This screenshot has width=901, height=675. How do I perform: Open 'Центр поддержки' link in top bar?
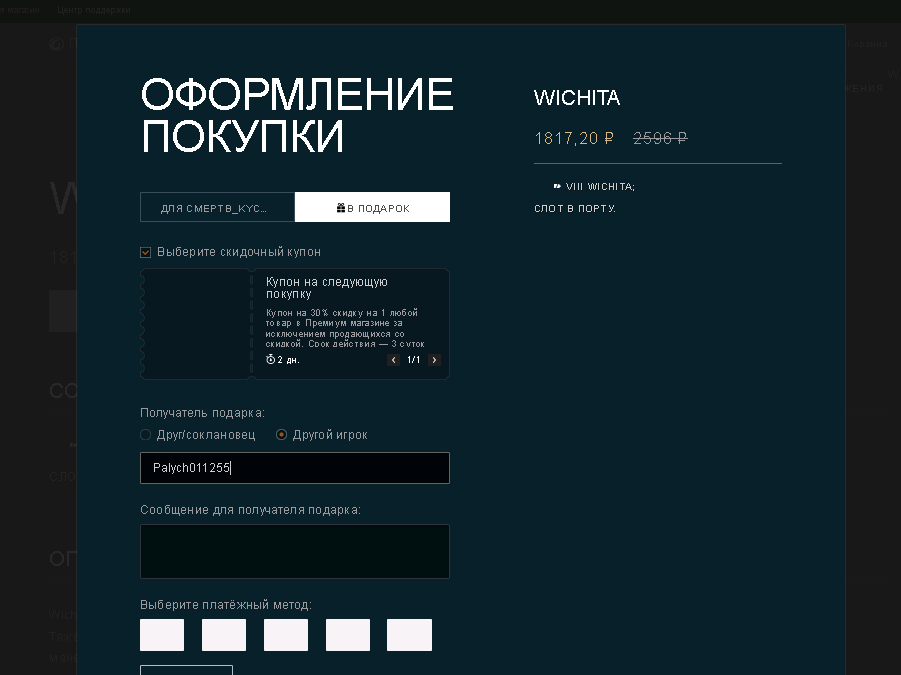(x=94, y=10)
